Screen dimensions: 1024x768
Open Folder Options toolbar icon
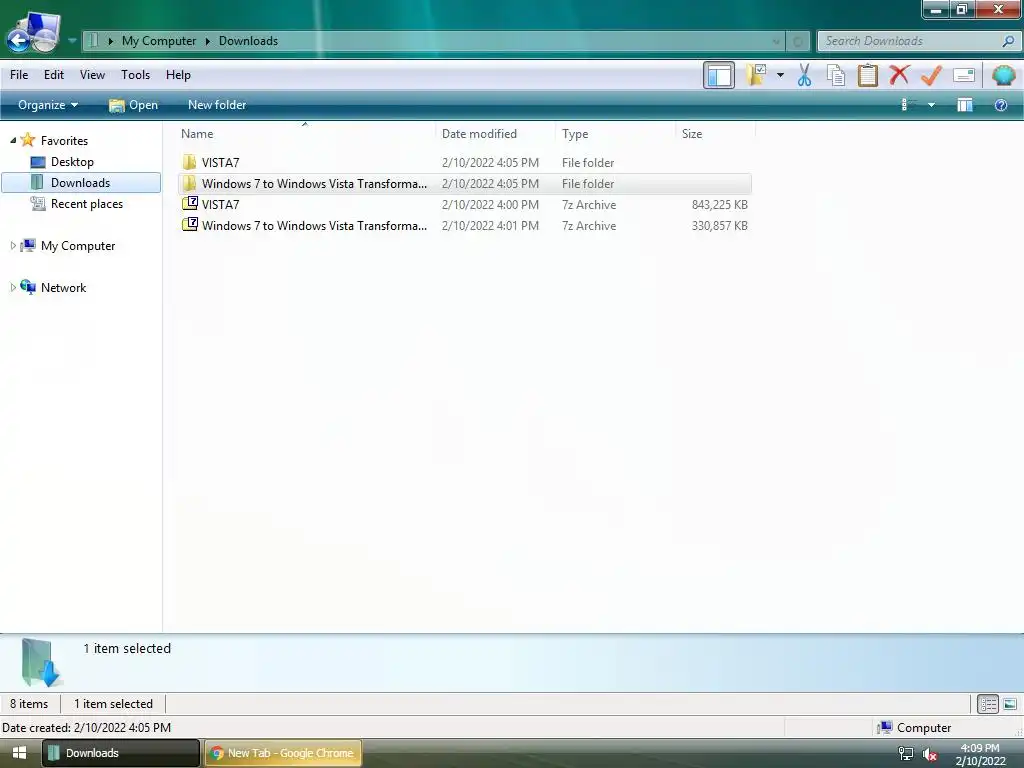click(x=756, y=75)
